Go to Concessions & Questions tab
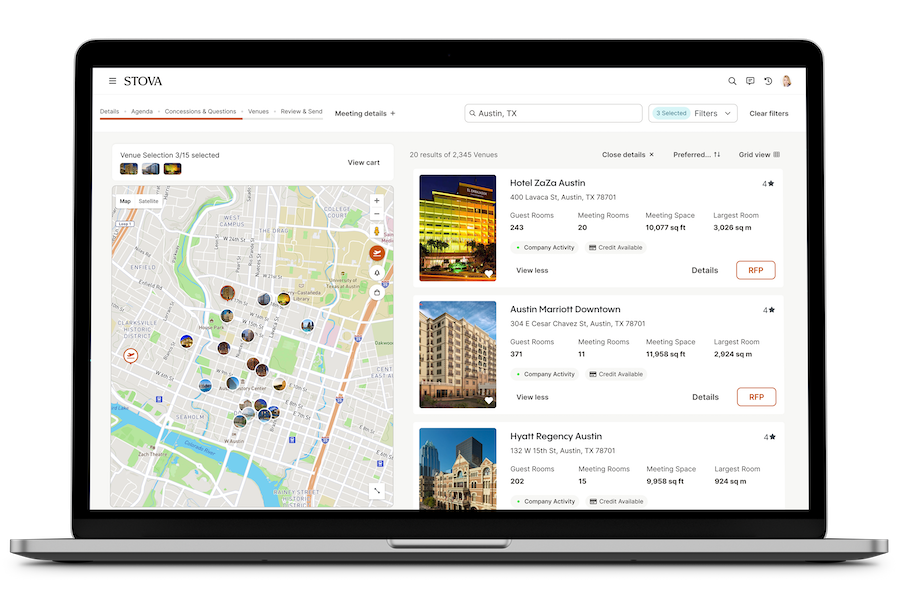 tap(200, 111)
